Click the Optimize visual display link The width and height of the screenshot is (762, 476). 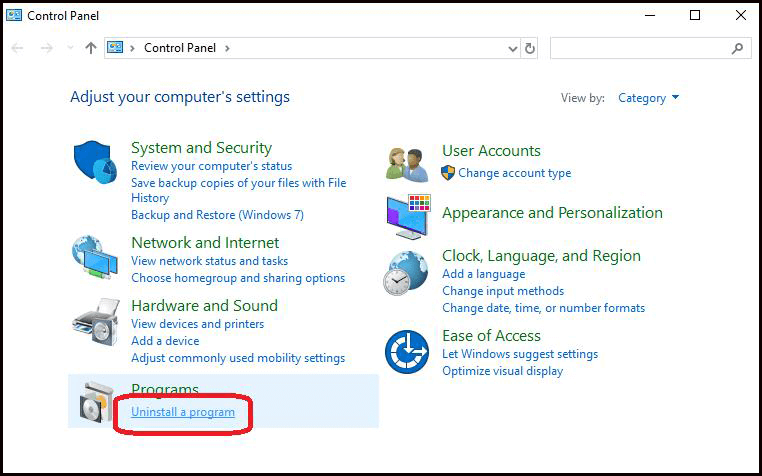click(502, 371)
